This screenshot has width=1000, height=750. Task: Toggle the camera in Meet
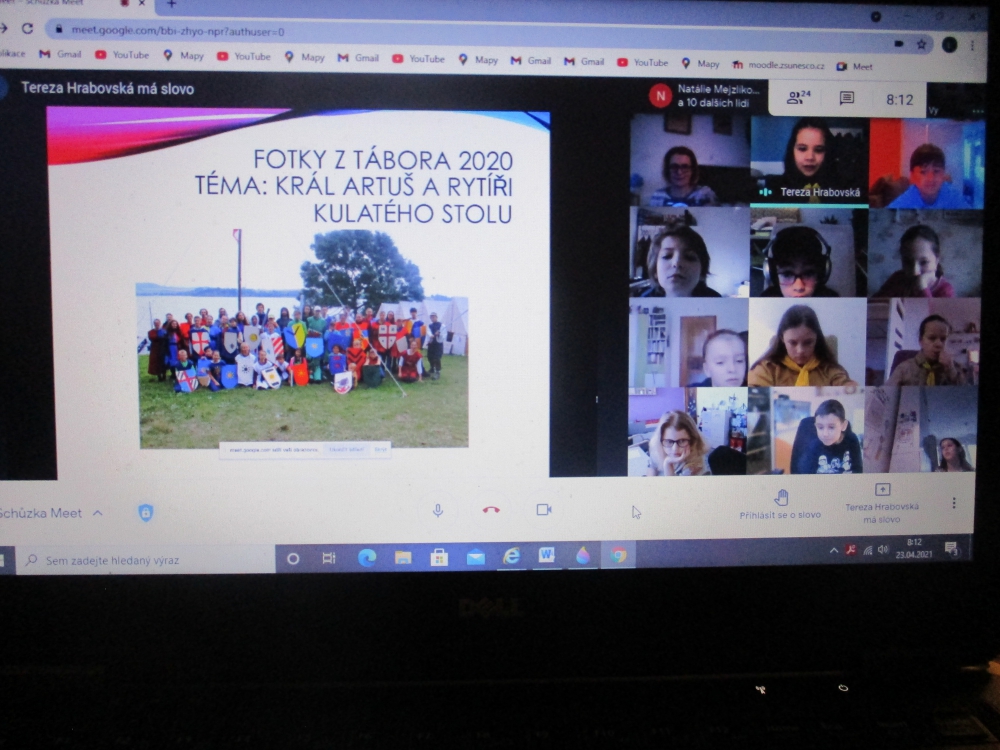544,510
